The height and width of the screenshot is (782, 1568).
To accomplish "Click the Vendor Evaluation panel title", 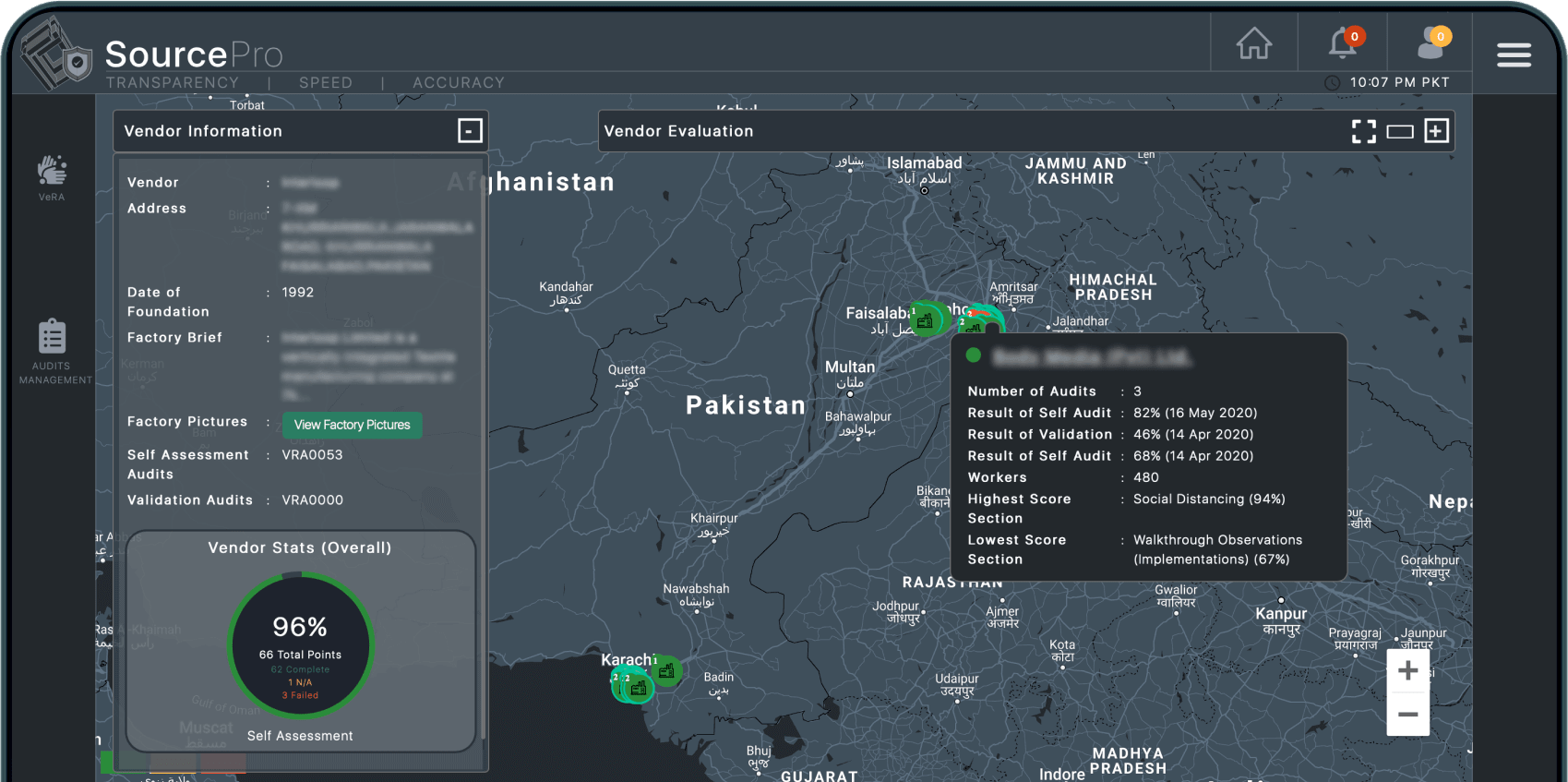I will [x=678, y=131].
